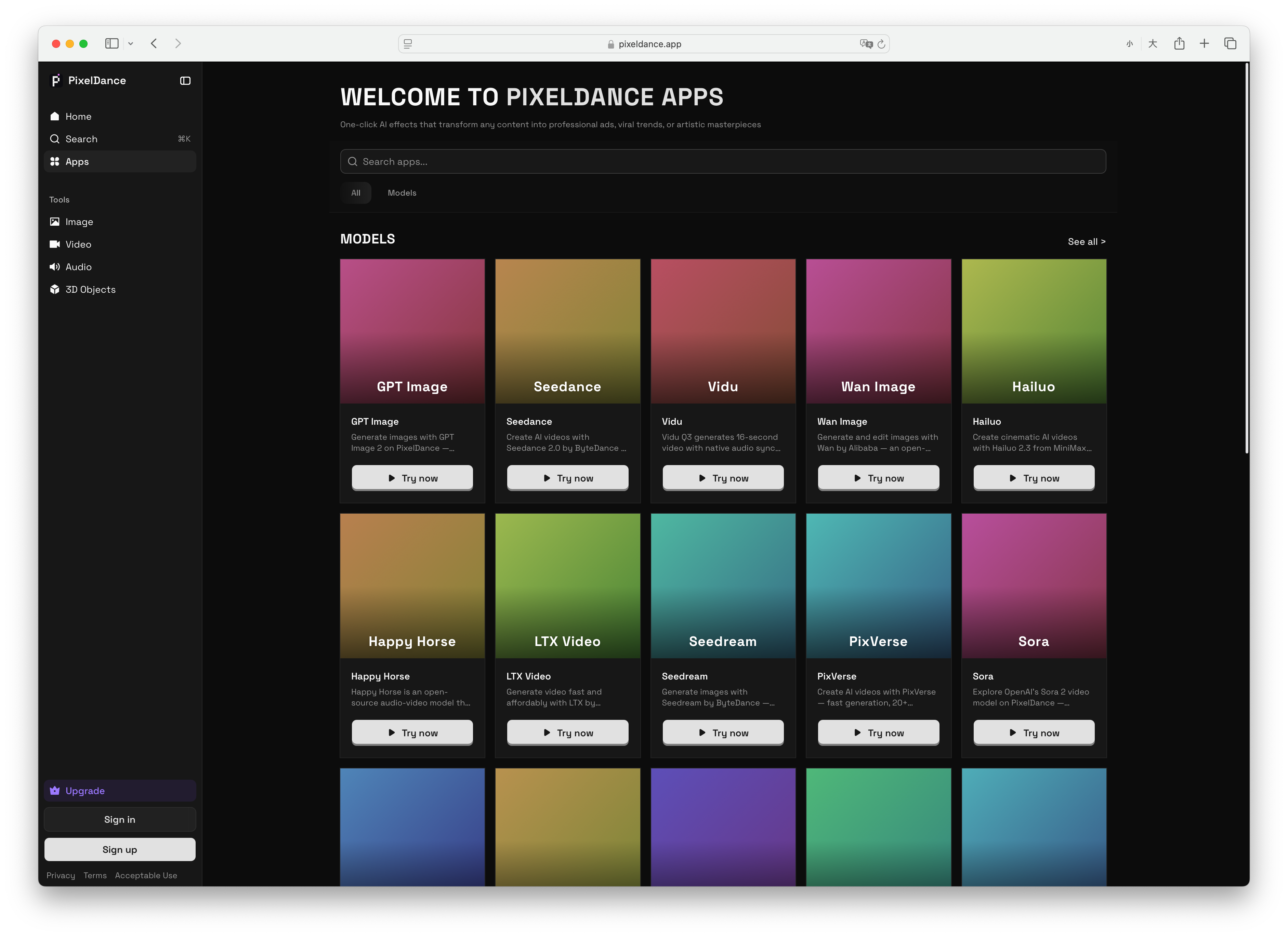The width and height of the screenshot is (1288, 937).
Task: Go back with Safari back arrow
Action: [x=154, y=44]
